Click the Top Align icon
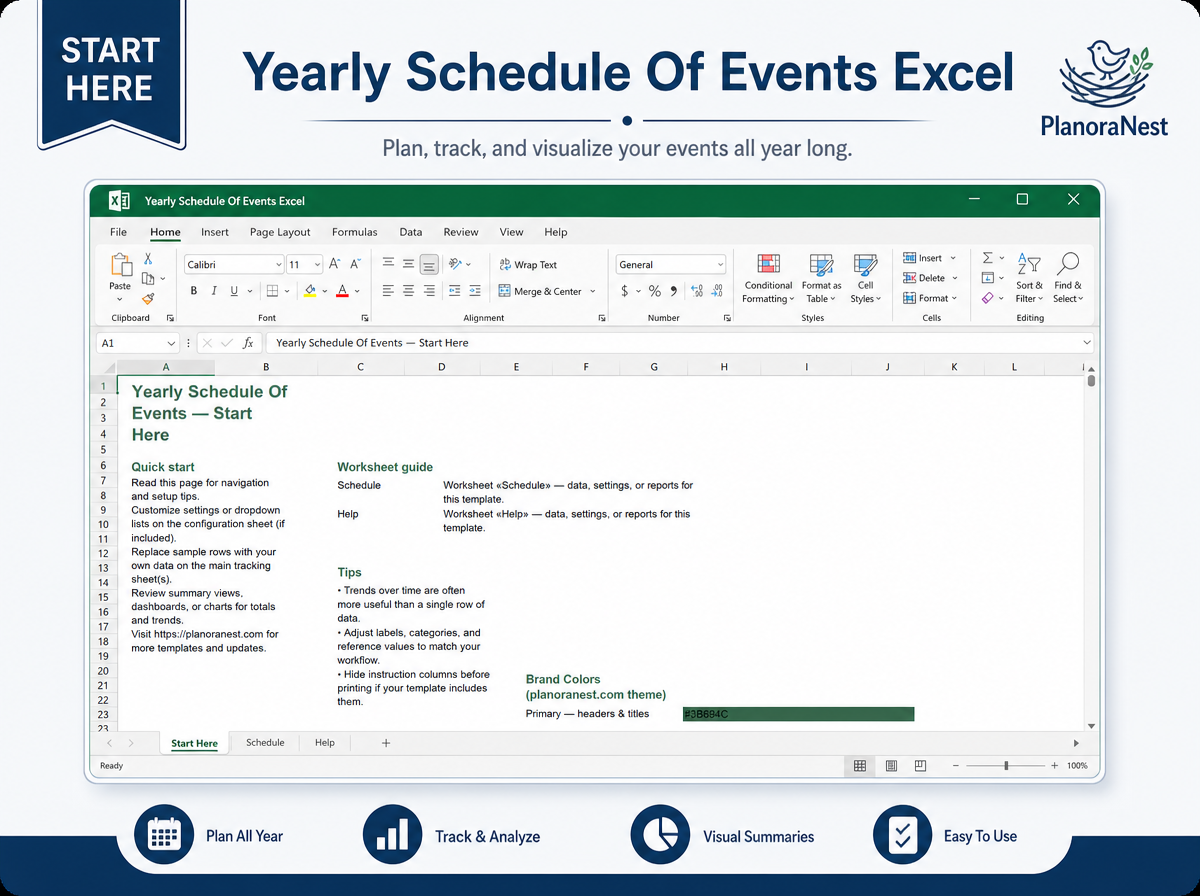The width and height of the screenshot is (1200, 896). click(387, 264)
